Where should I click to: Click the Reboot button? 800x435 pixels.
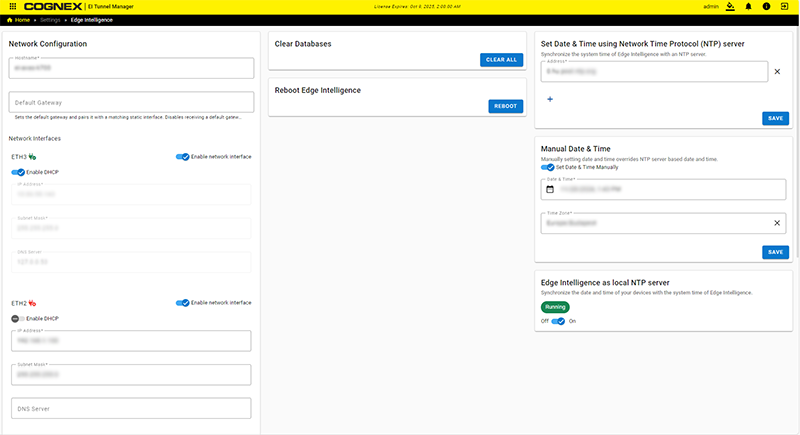point(505,106)
